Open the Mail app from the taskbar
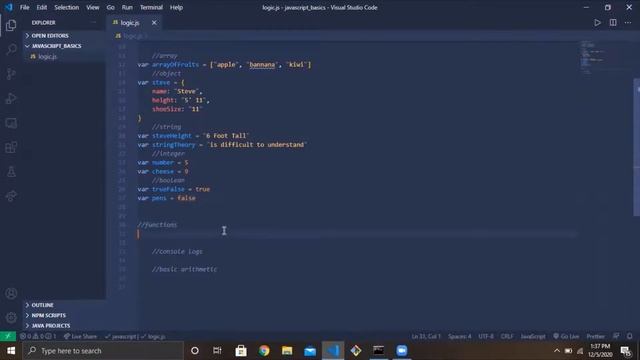This screenshot has width=640, height=360. click(x=310, y=351)
